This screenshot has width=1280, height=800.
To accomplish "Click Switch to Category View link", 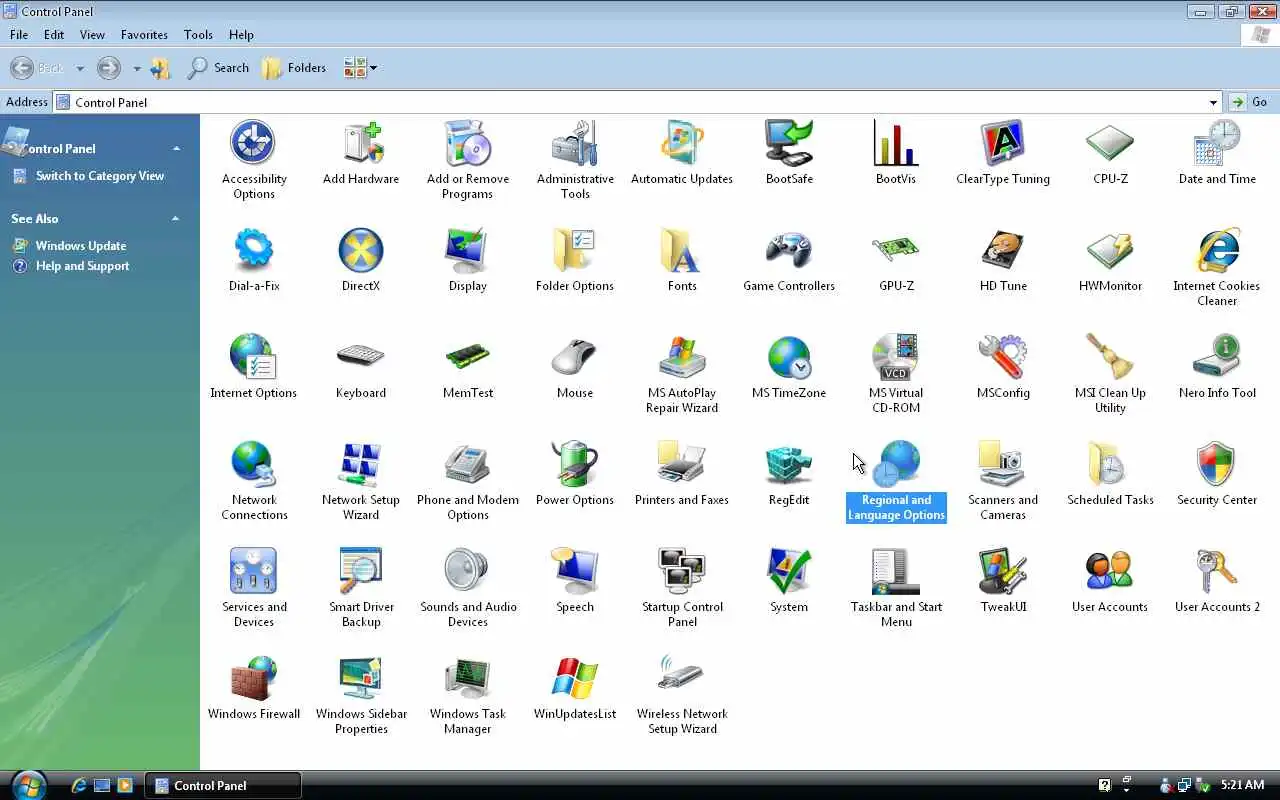I will (x=100, y=176).
